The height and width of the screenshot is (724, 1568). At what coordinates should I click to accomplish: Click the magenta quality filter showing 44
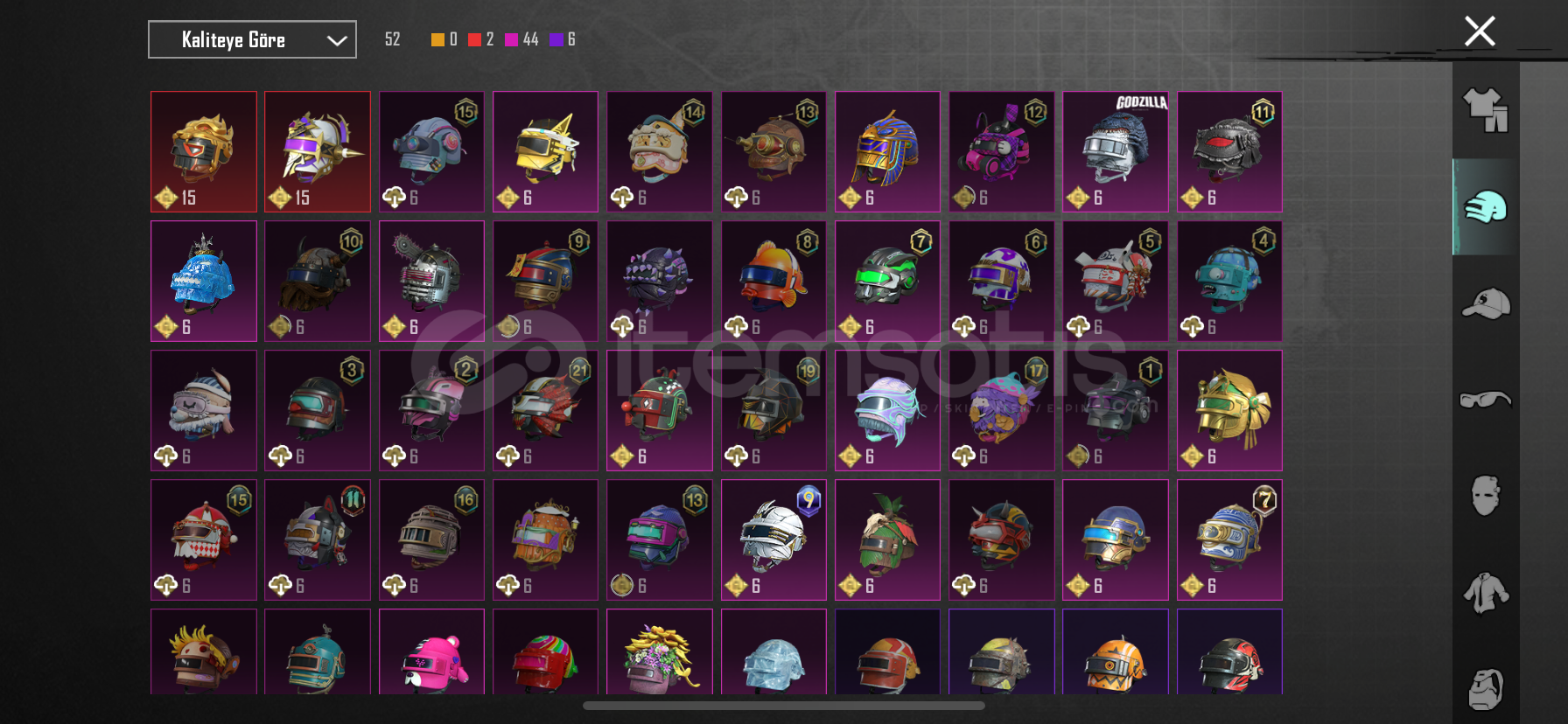(x=521, y=39)
